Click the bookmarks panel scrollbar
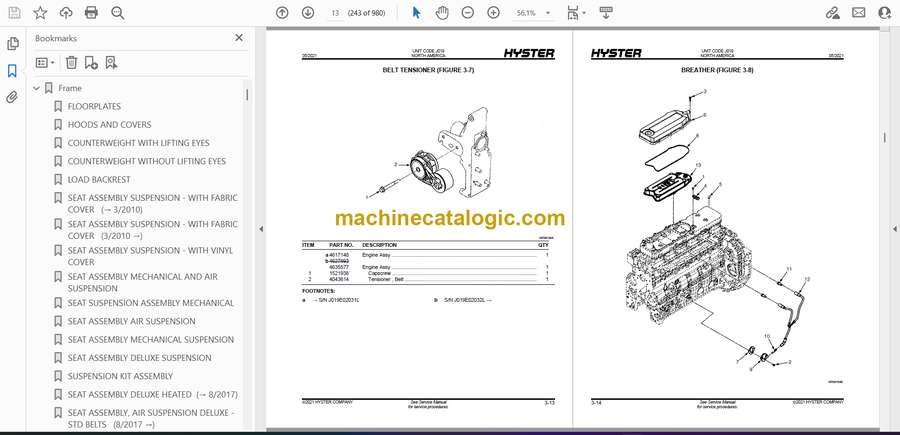The width and height of the screenshot is (900, 435). [x=247, y=95]
